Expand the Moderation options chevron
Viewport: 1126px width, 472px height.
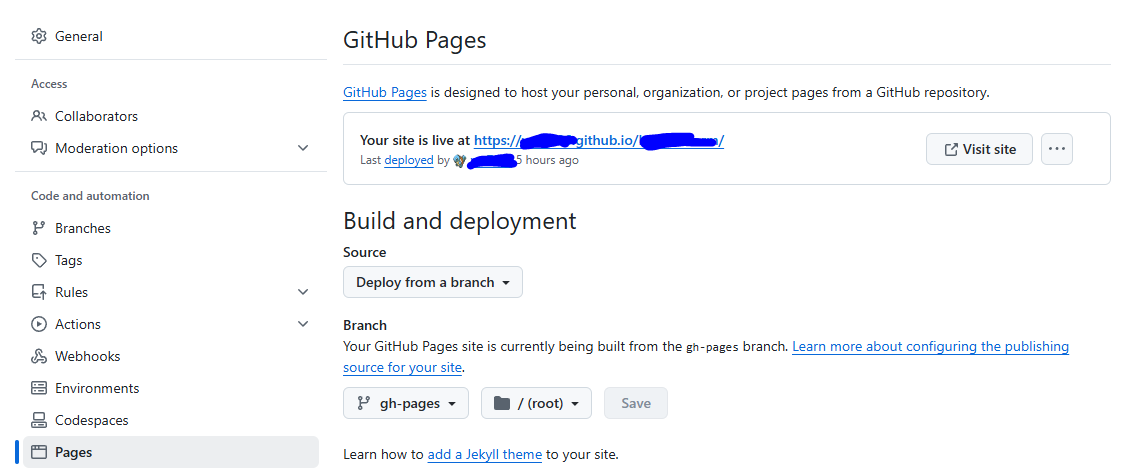coord(303,148)
